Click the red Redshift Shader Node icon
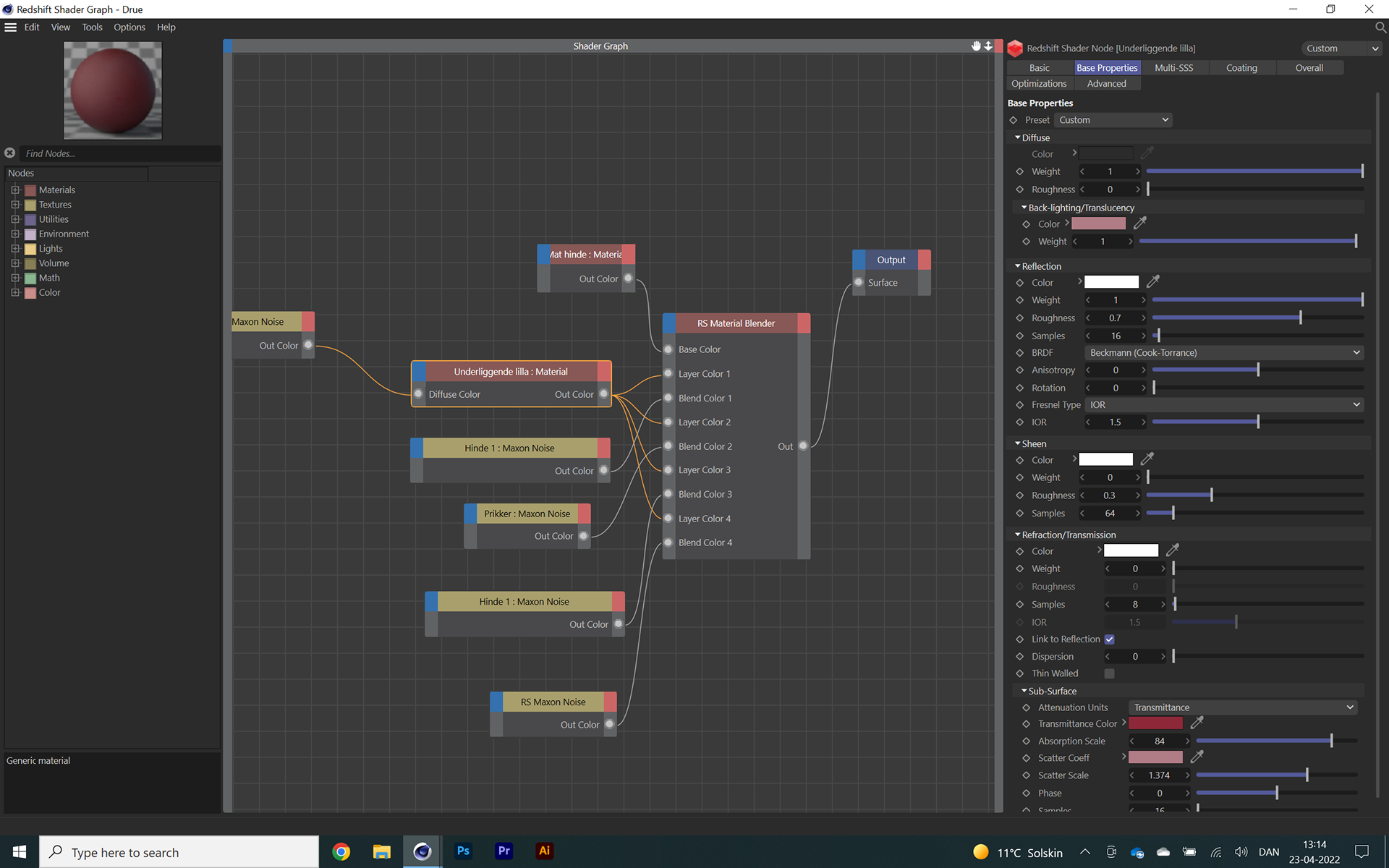This screenshot has height=868, width=1389. [x=1015, y=48]
